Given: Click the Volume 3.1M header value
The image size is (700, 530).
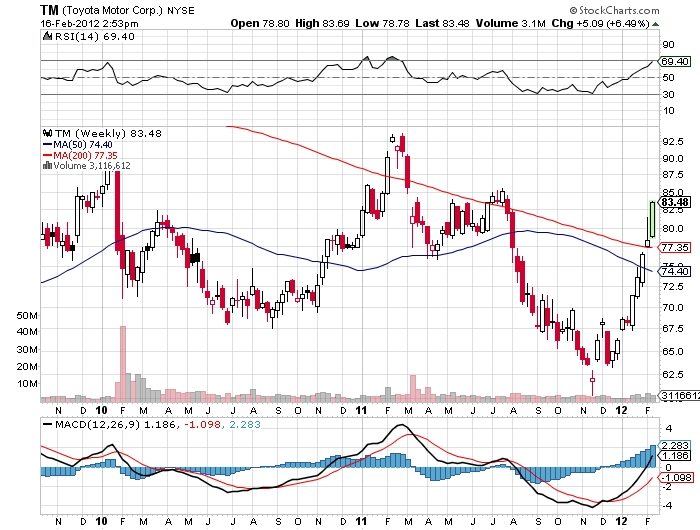Looking at the screenshot, I should tap(510, 24).
